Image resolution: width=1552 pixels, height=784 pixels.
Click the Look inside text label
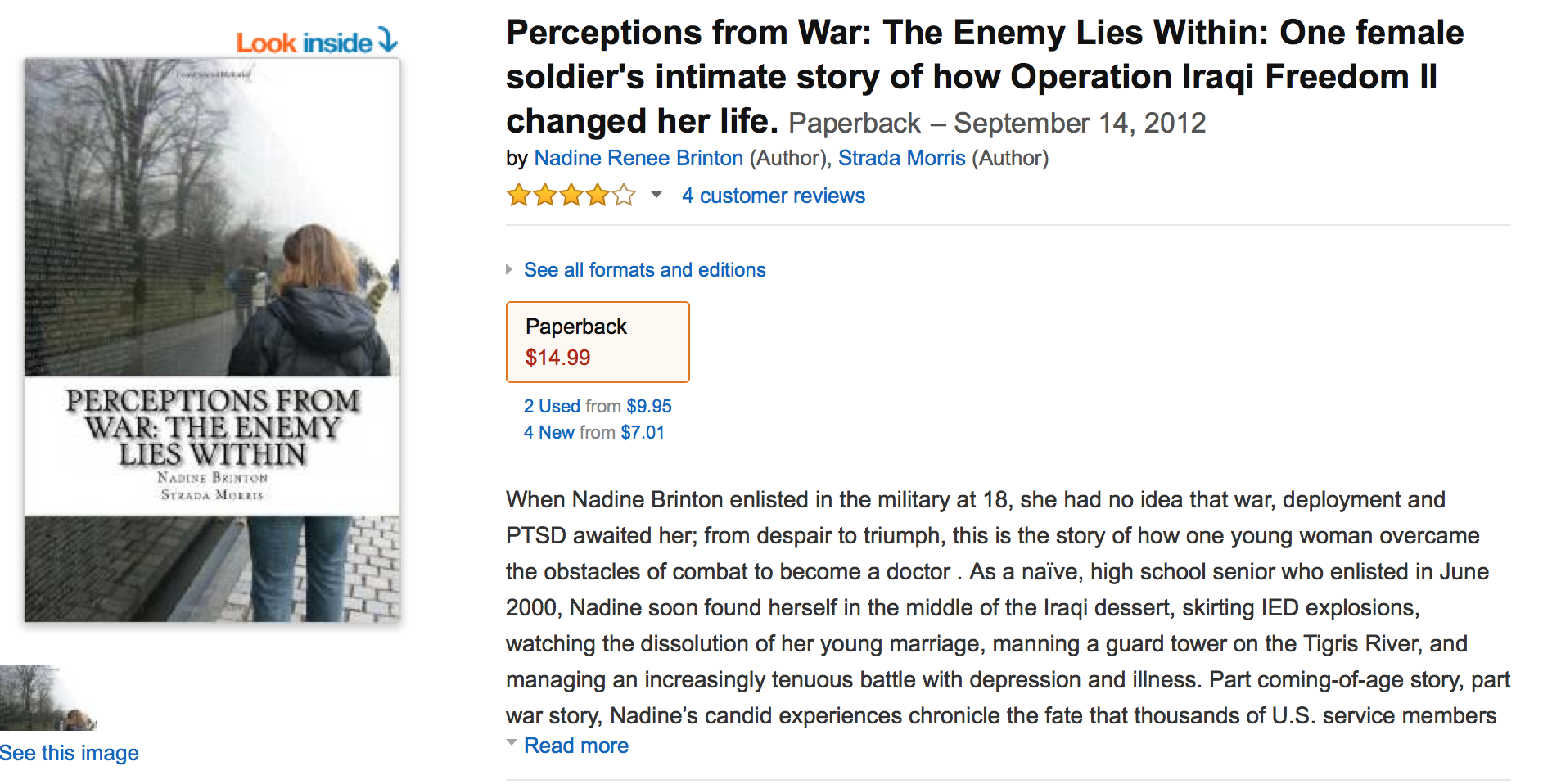(304, 43)
